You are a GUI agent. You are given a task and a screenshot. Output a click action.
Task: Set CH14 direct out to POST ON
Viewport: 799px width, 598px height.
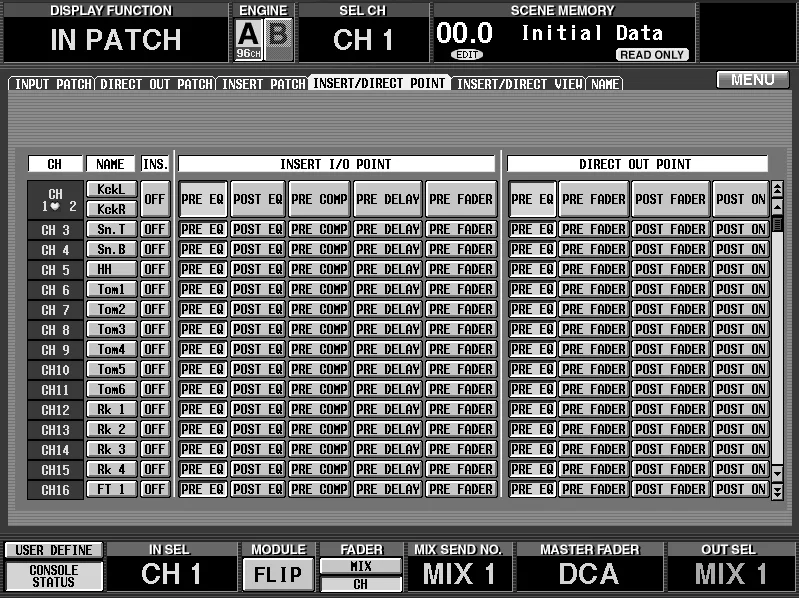(x=741, y=449)
